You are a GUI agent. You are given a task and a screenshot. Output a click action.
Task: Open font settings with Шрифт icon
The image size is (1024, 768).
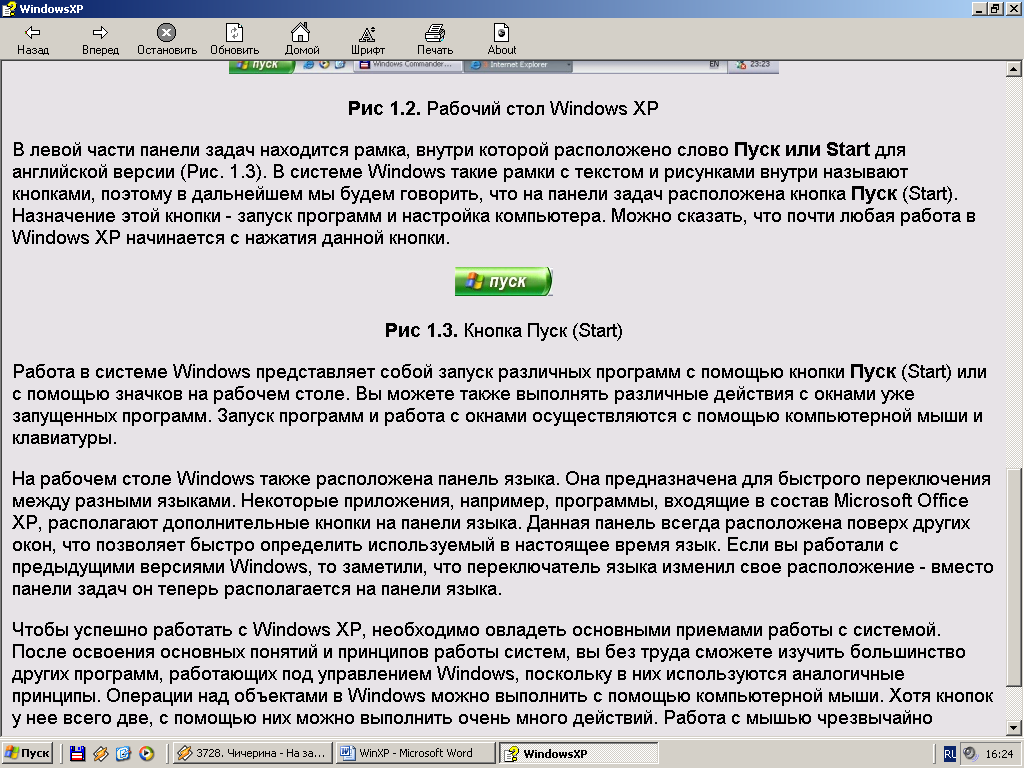368,33
